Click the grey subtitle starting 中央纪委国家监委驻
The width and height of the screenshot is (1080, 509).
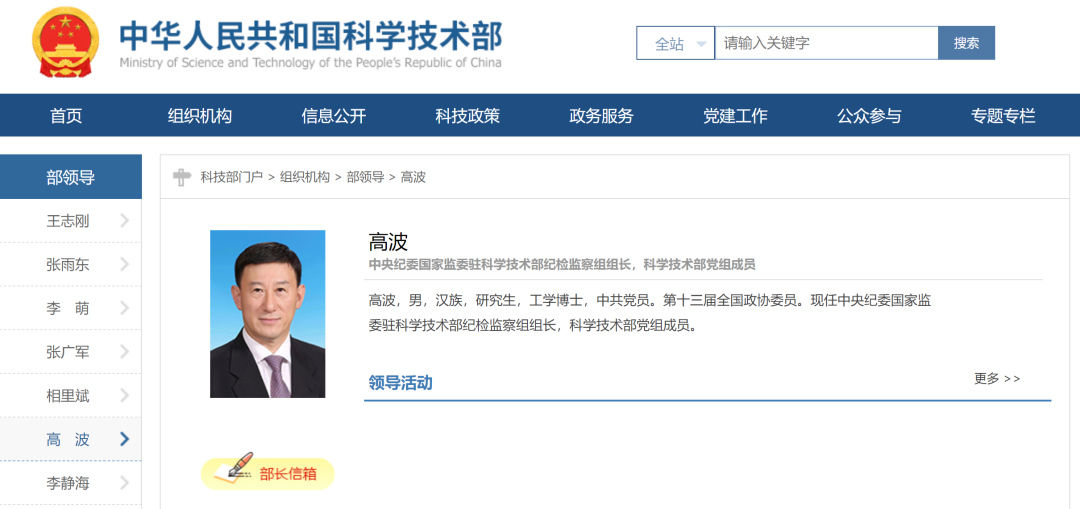coord(562,264)
